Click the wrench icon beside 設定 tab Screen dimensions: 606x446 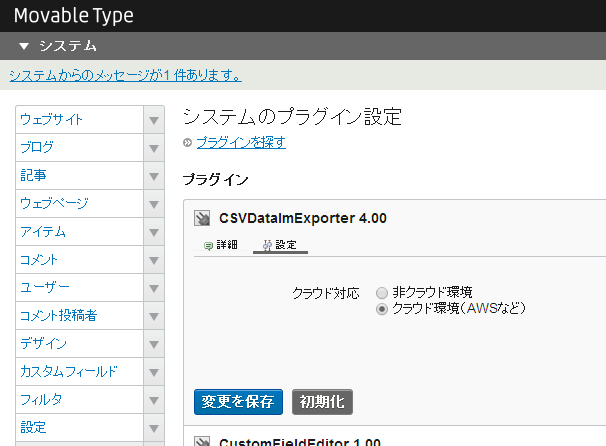click(x=267, y=245)
